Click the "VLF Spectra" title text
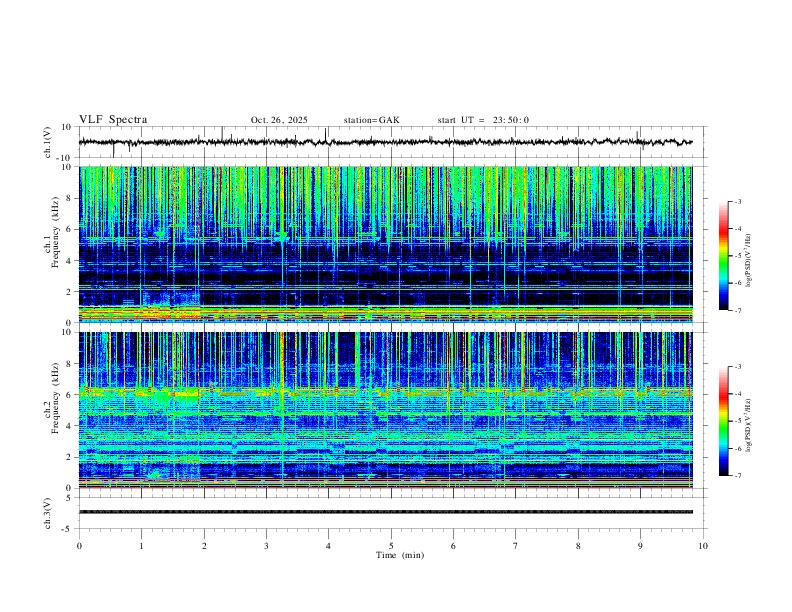 click(113, 119)
